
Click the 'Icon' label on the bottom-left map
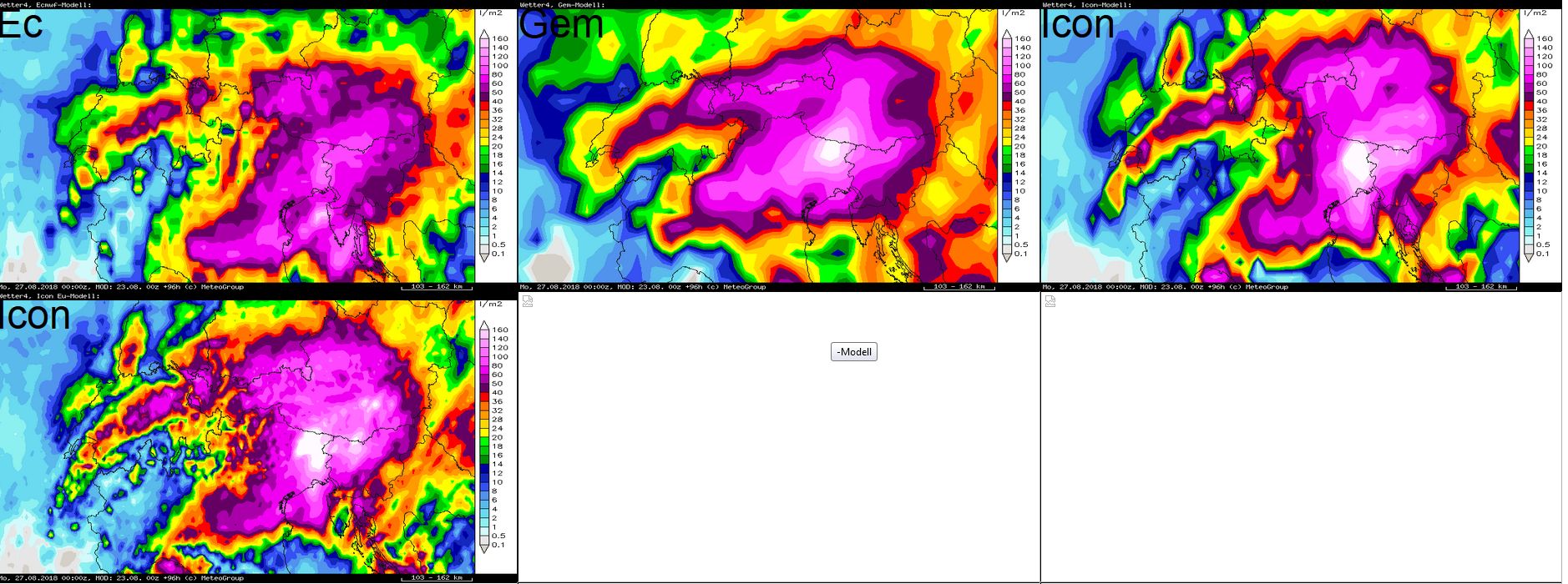35,316
